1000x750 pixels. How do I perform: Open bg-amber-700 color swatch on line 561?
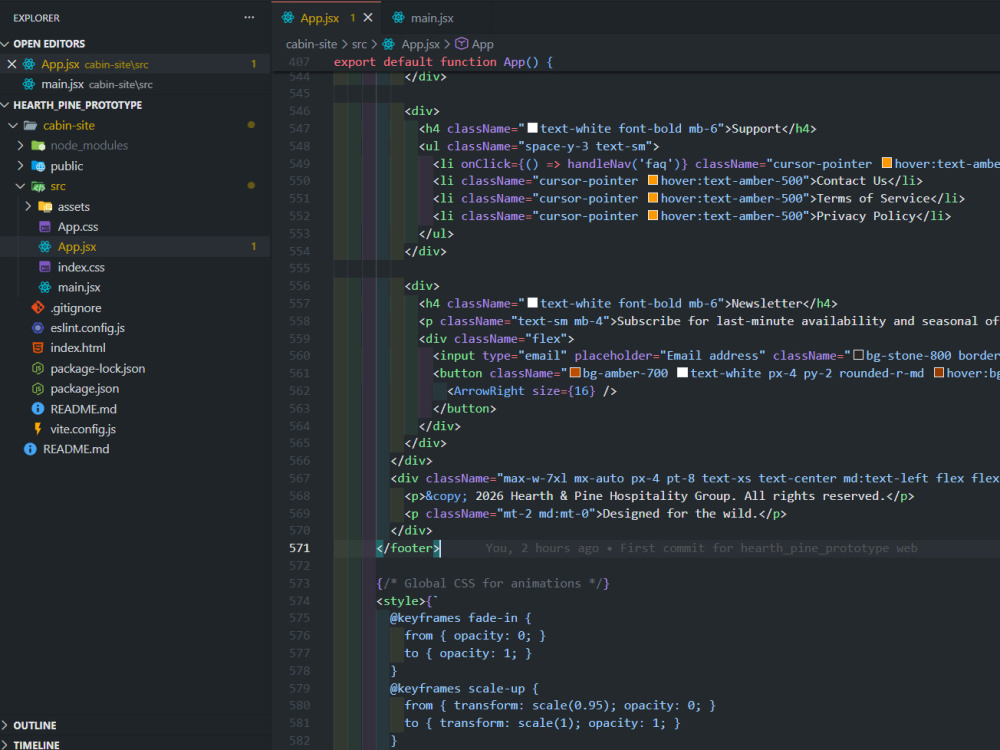point(575,372)
